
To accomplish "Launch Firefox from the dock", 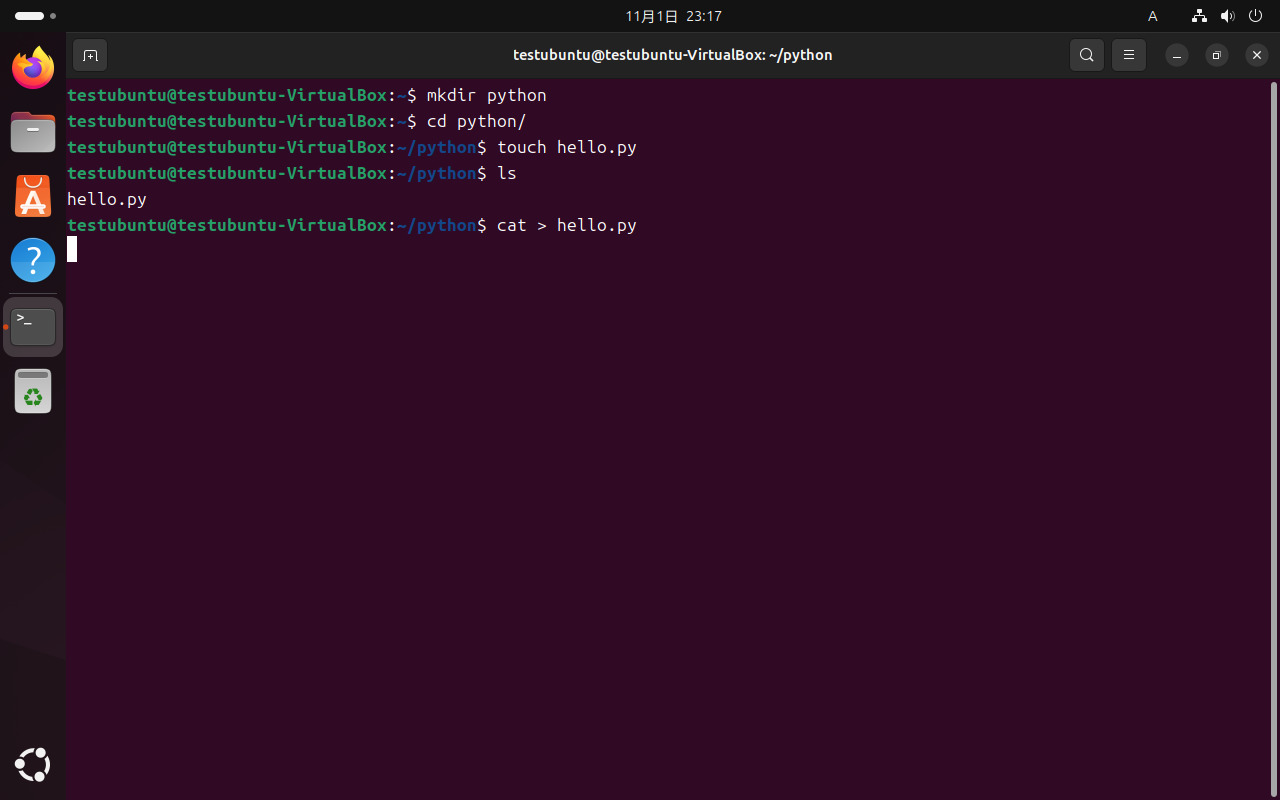I will pos(33,68).
